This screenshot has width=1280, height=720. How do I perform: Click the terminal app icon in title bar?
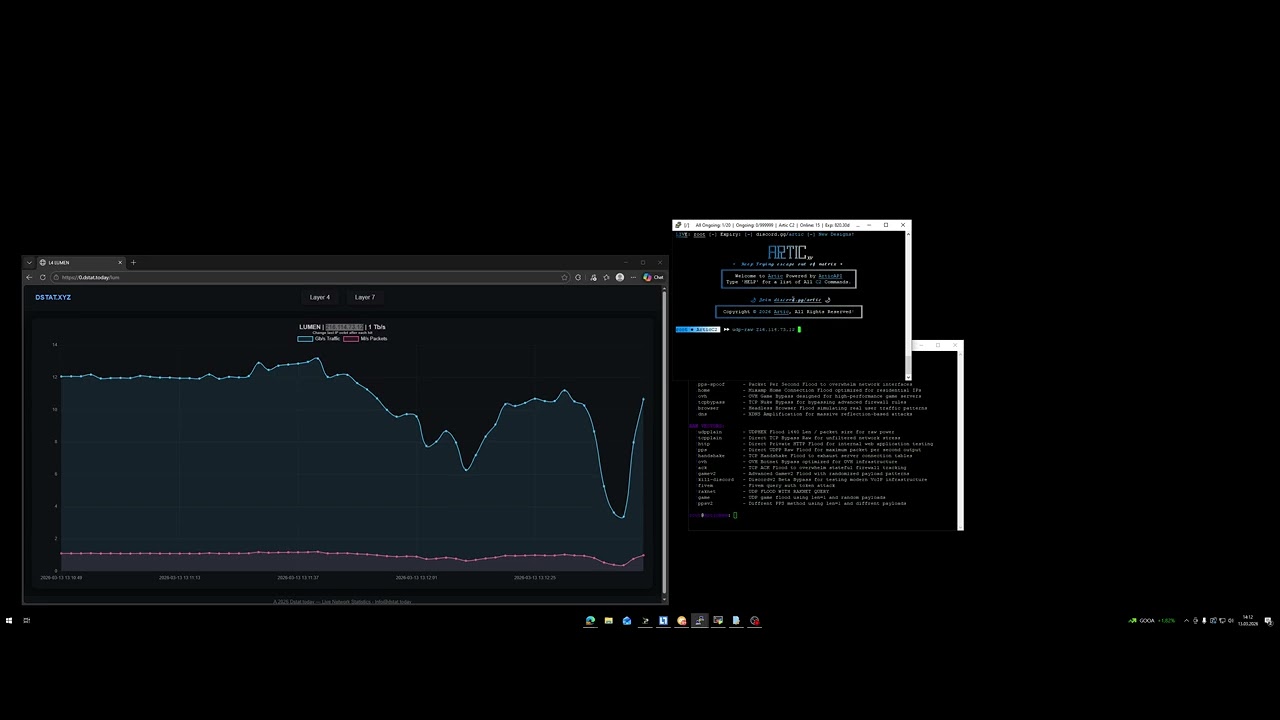tap(677, 225)
